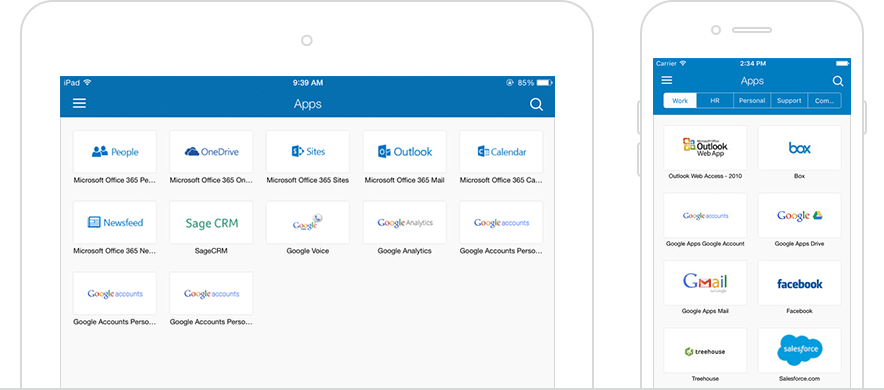884x390 pixels.
Task: Switch to the HR tab
Action: tap(715, 100)
